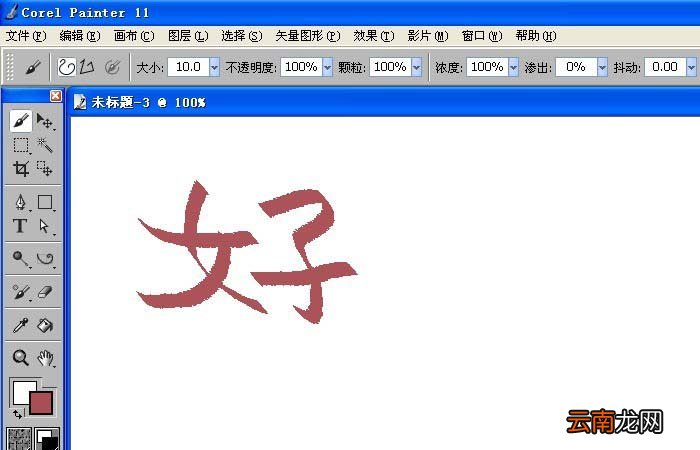
Task: Select the Paint Bucket tool
Action: [x=45, y=325]
